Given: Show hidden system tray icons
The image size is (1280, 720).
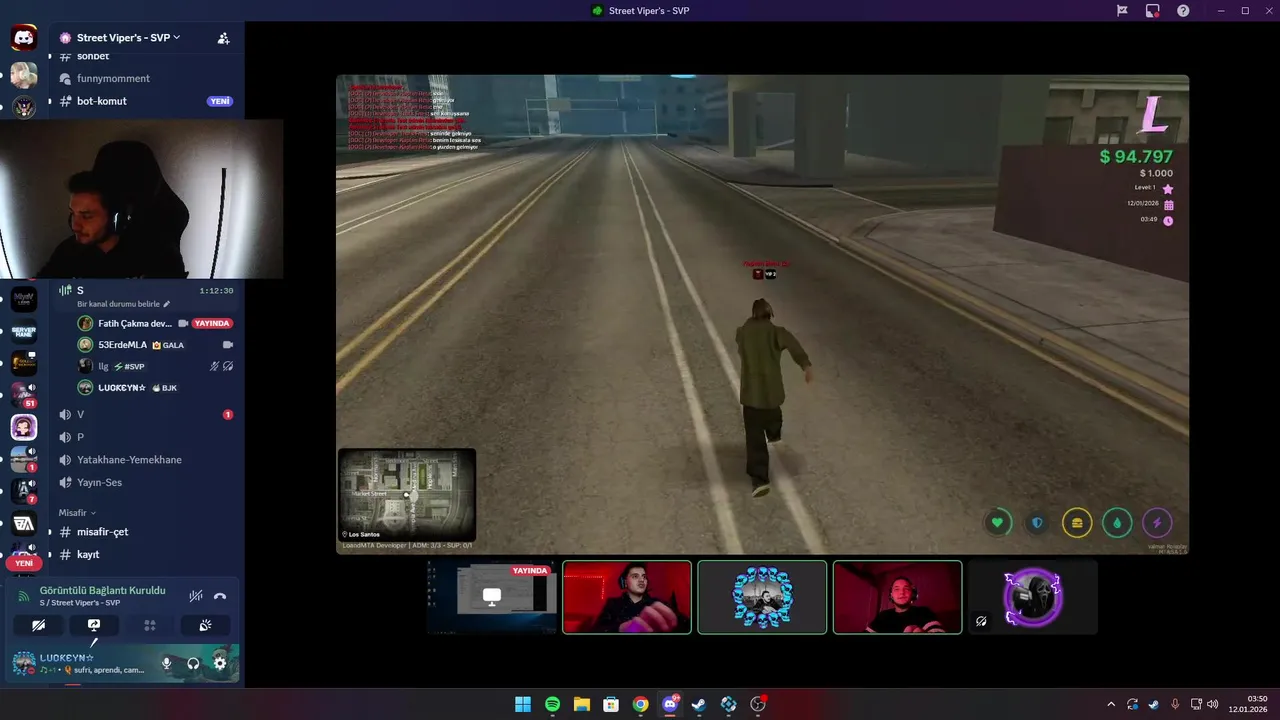Looking at the screenshot, I should click(x=1111, y=704).
